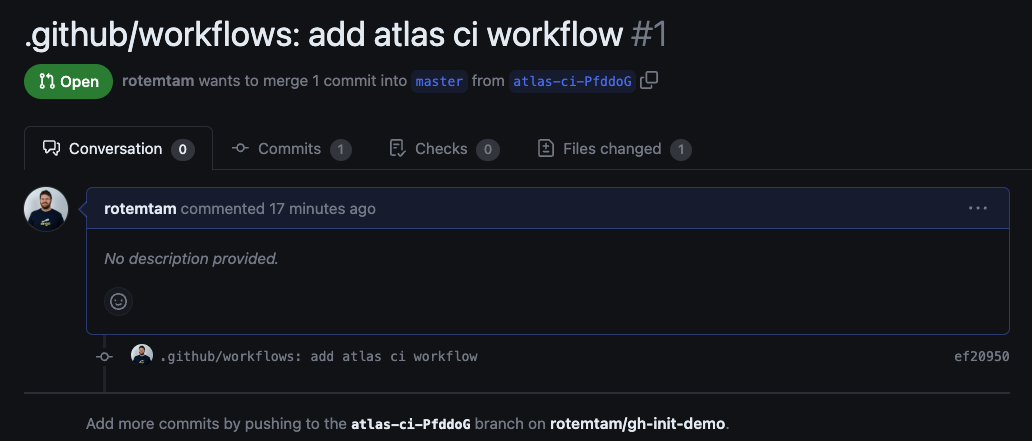
Task: Click rotemtam username in the comment header
Action: (x=140, y=209)
